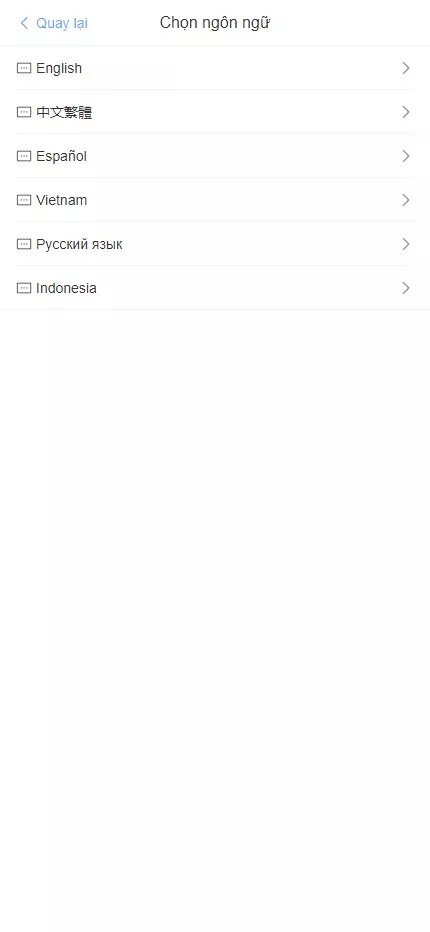Open the chevron on the 中文繁體 row
Viewport: 430px width, 932px height.
click(x=406, y=112)
